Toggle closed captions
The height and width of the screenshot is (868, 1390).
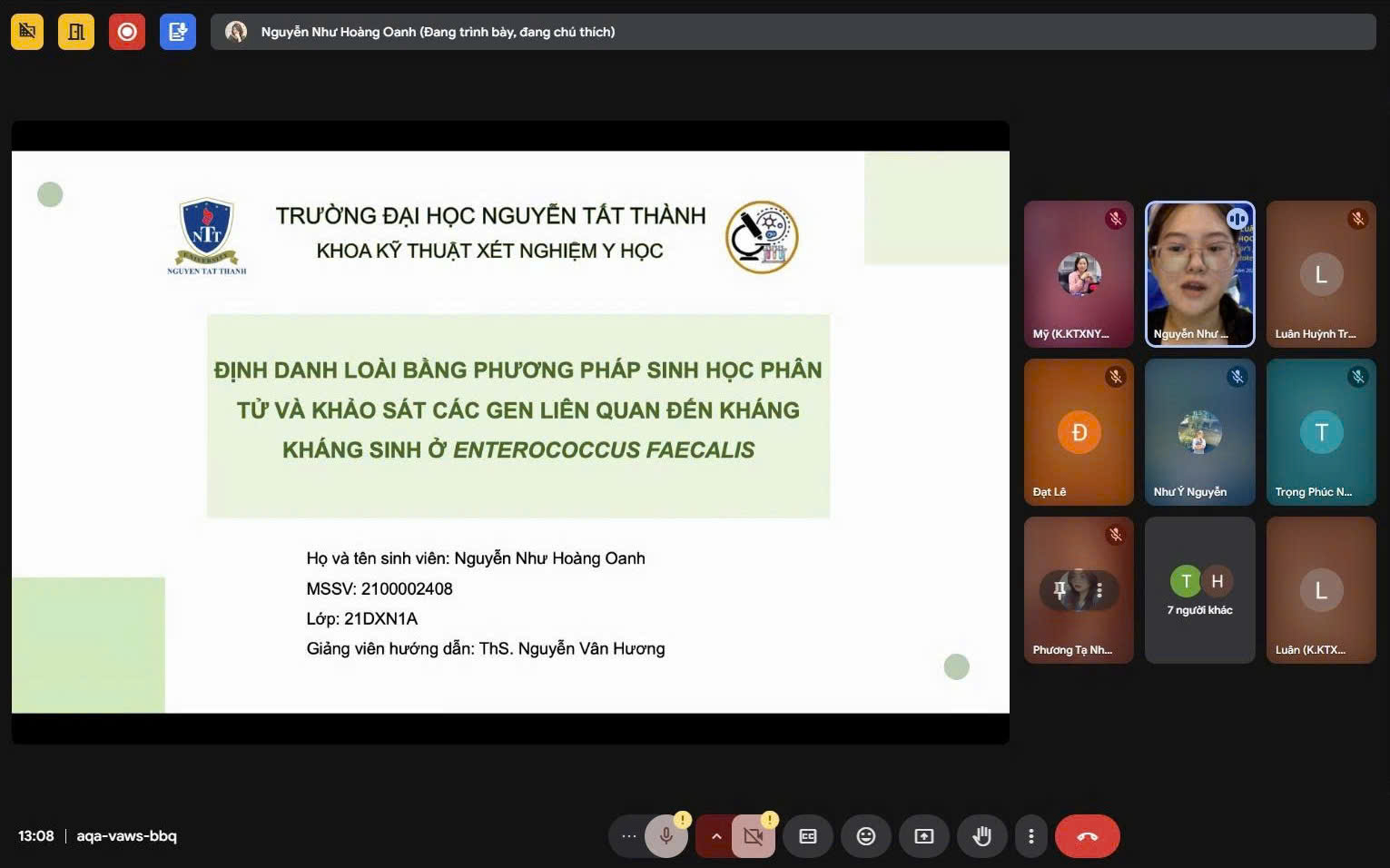click(x=808, y=836)
